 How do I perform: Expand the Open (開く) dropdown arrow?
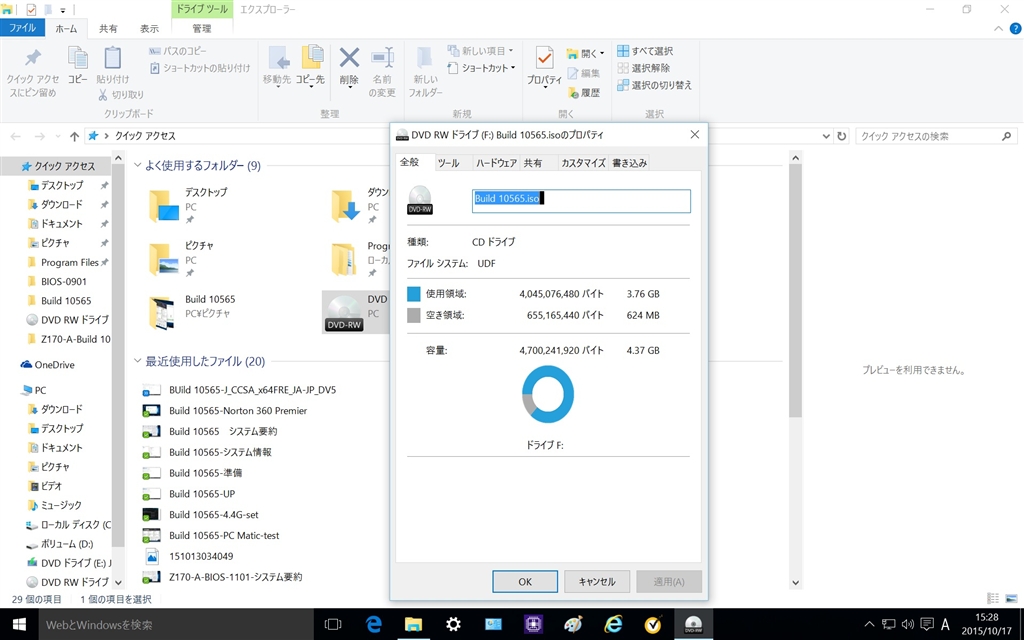pos(601,54)
